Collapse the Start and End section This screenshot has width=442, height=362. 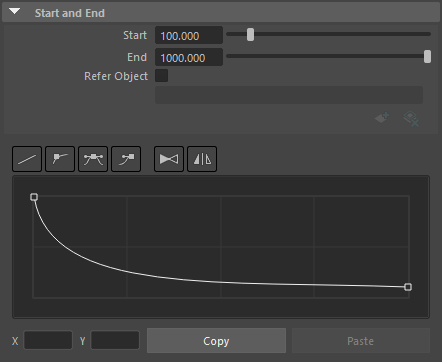click(15, 12)
